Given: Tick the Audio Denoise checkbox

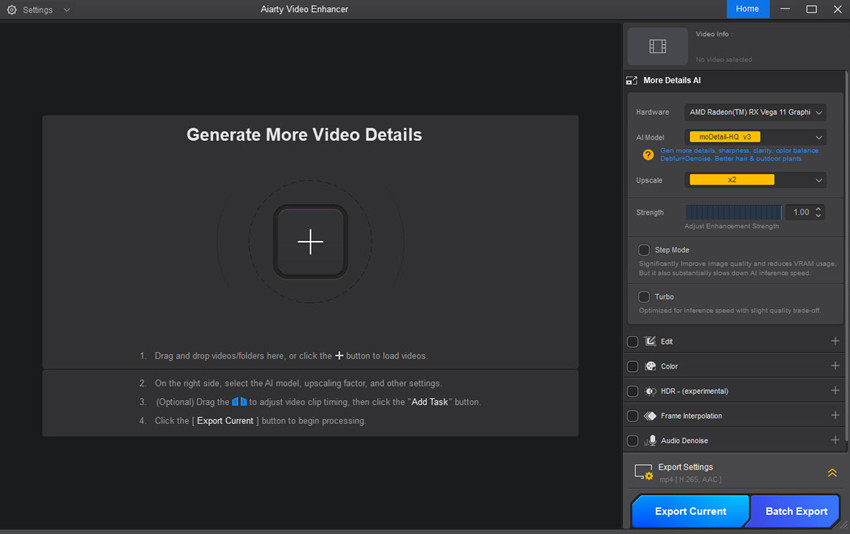Looking at the screenshot, I should pos(633,441).
